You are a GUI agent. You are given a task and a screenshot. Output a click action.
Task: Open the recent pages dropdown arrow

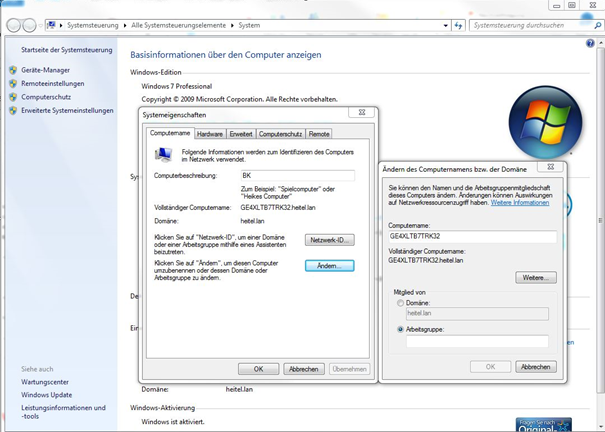pos(41,26)
